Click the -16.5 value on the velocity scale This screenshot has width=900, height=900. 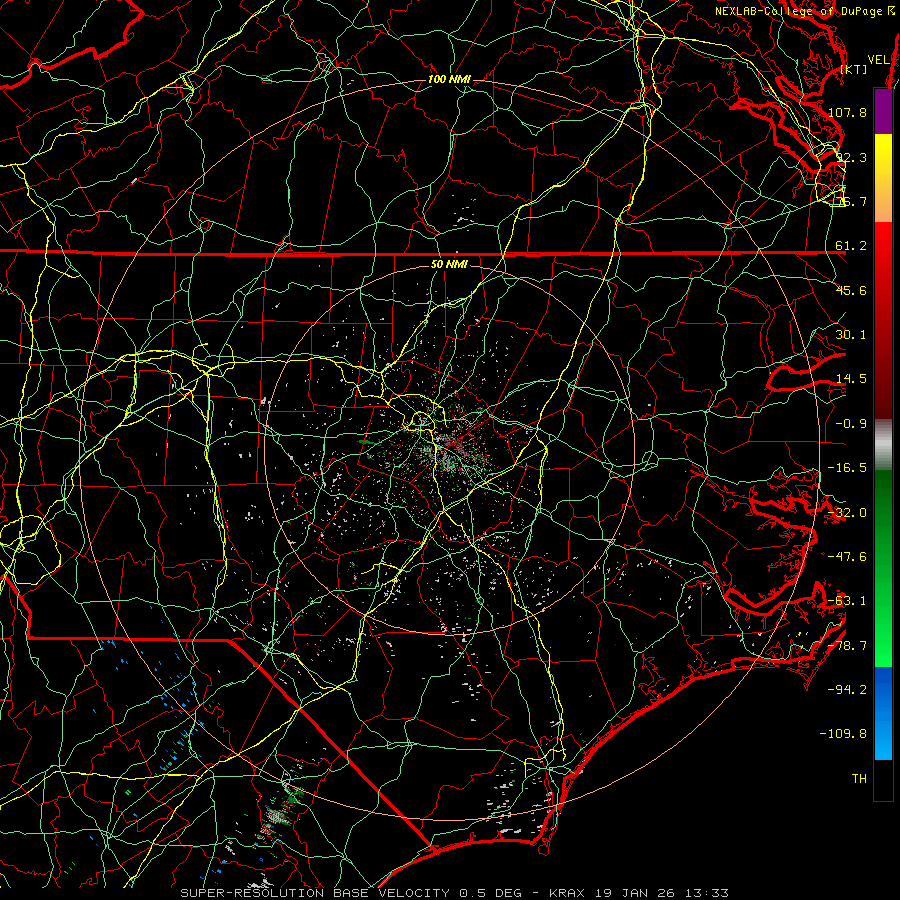(x=847, y=468)
